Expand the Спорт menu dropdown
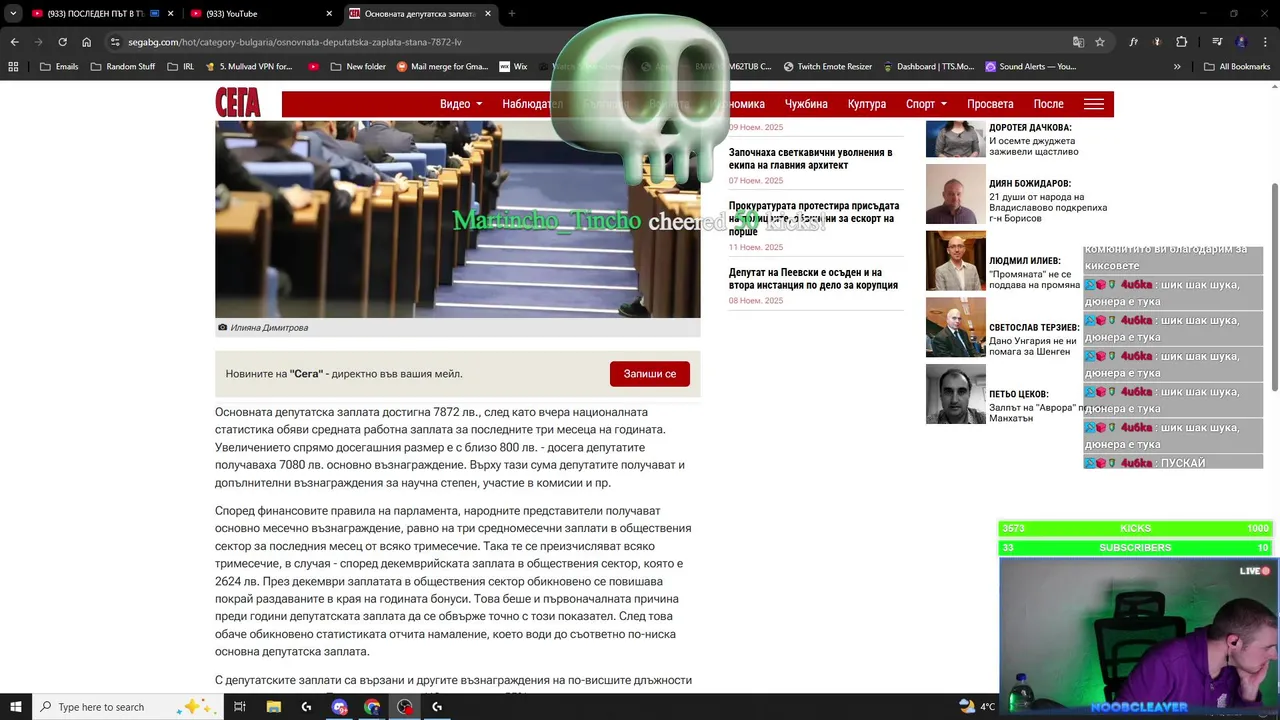 (x=926, y=104)
